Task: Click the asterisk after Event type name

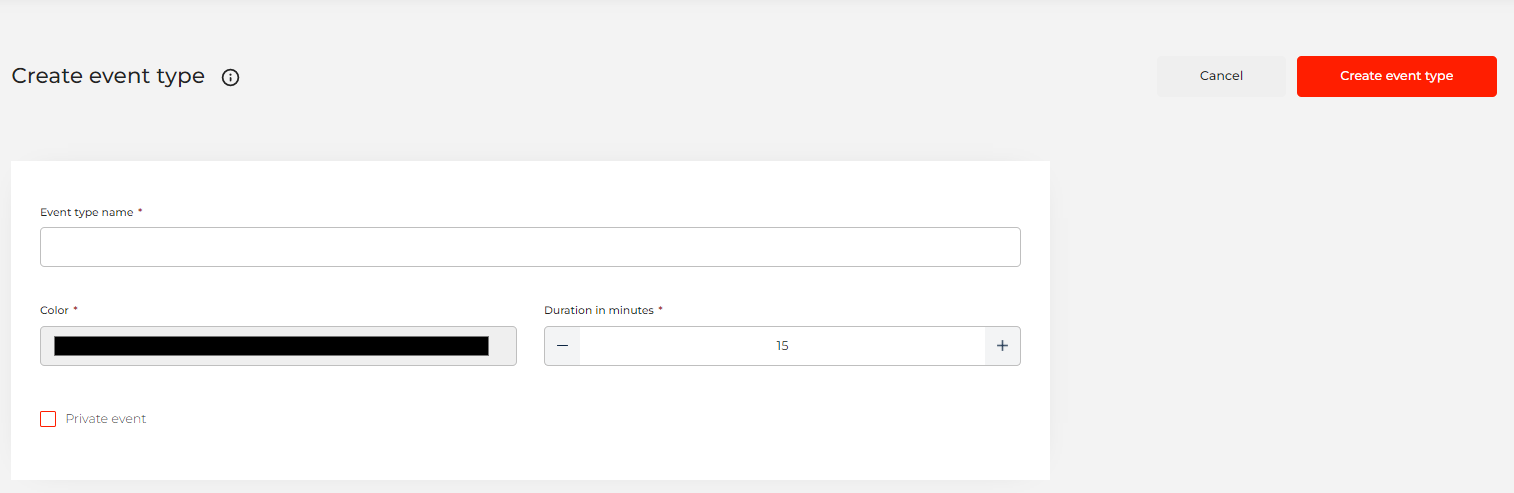Action: (140, 212)
